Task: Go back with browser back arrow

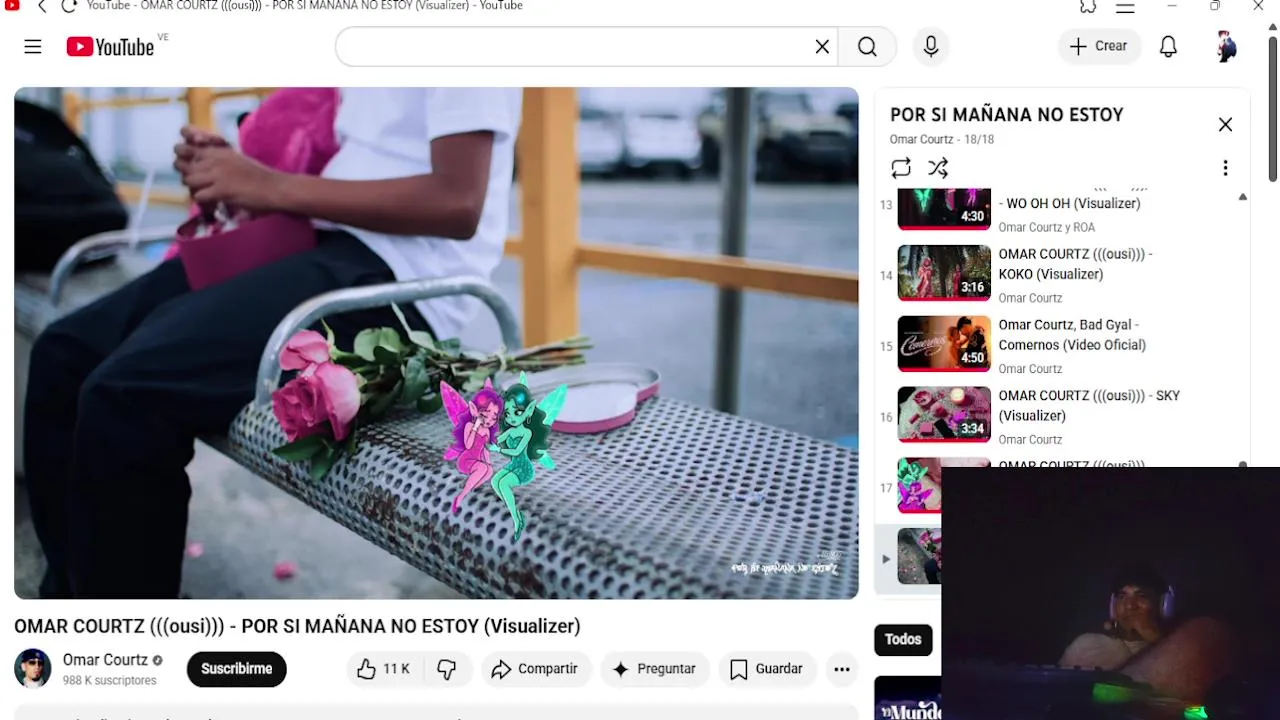Action: coord(42,6)
